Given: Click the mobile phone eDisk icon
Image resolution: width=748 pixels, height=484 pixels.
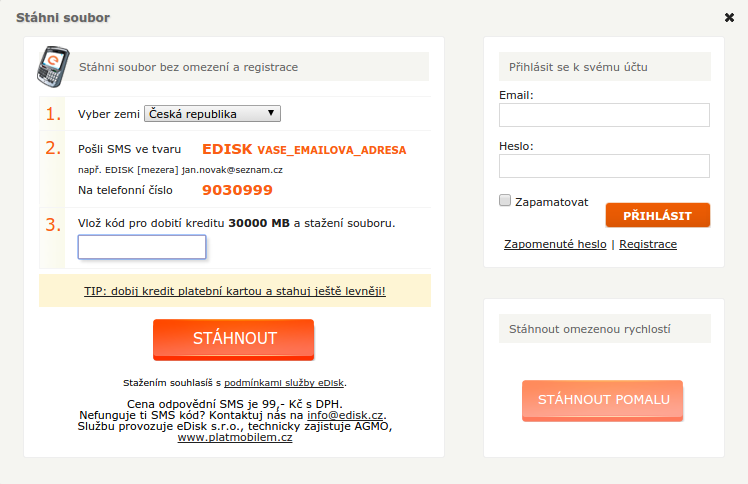Looking at the screenshot, I should tap(53, 67).
